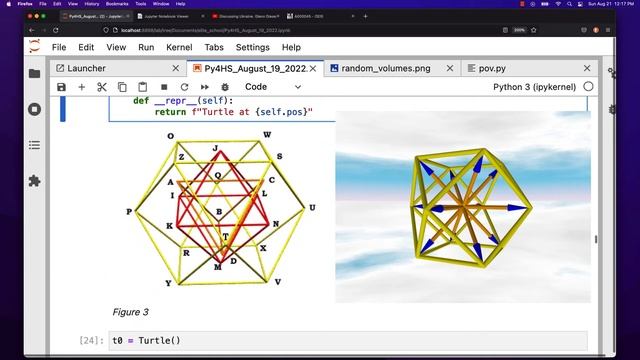Open macOS Spotlight search icon
Viewport: 640px width, 360px height.
click(x=569, y=4)
